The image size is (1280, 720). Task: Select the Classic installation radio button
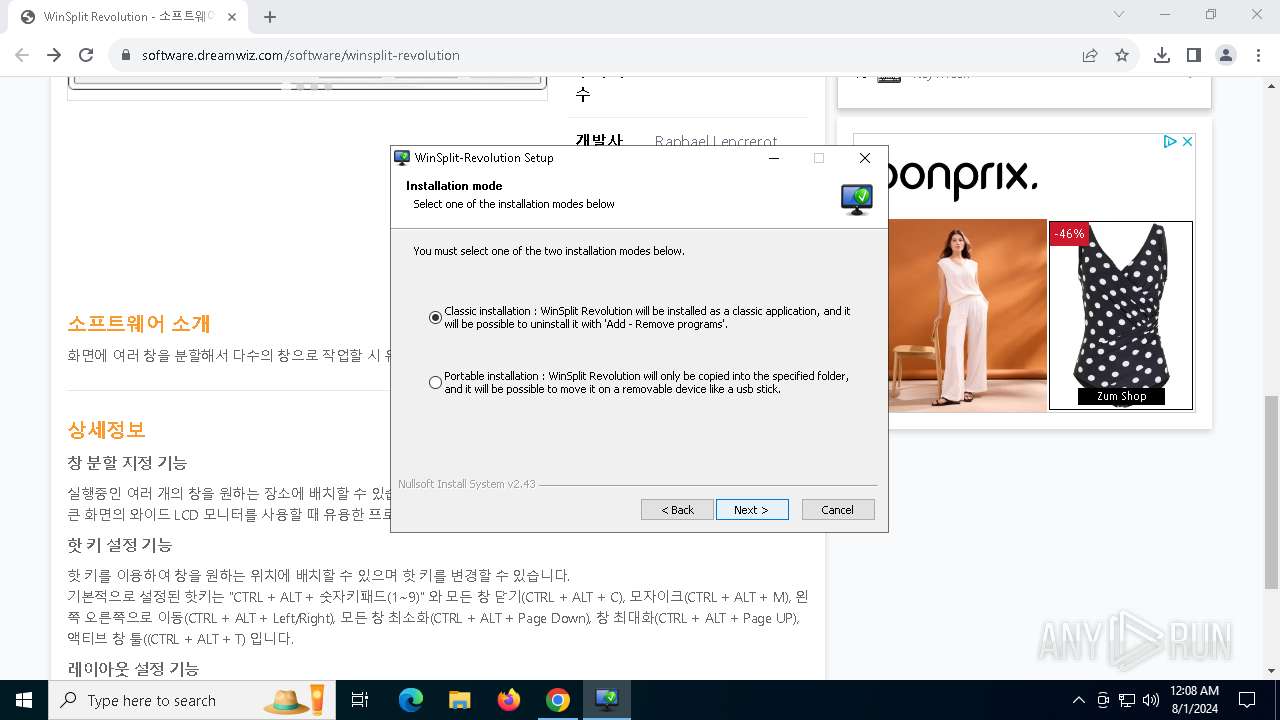(435, 318)
